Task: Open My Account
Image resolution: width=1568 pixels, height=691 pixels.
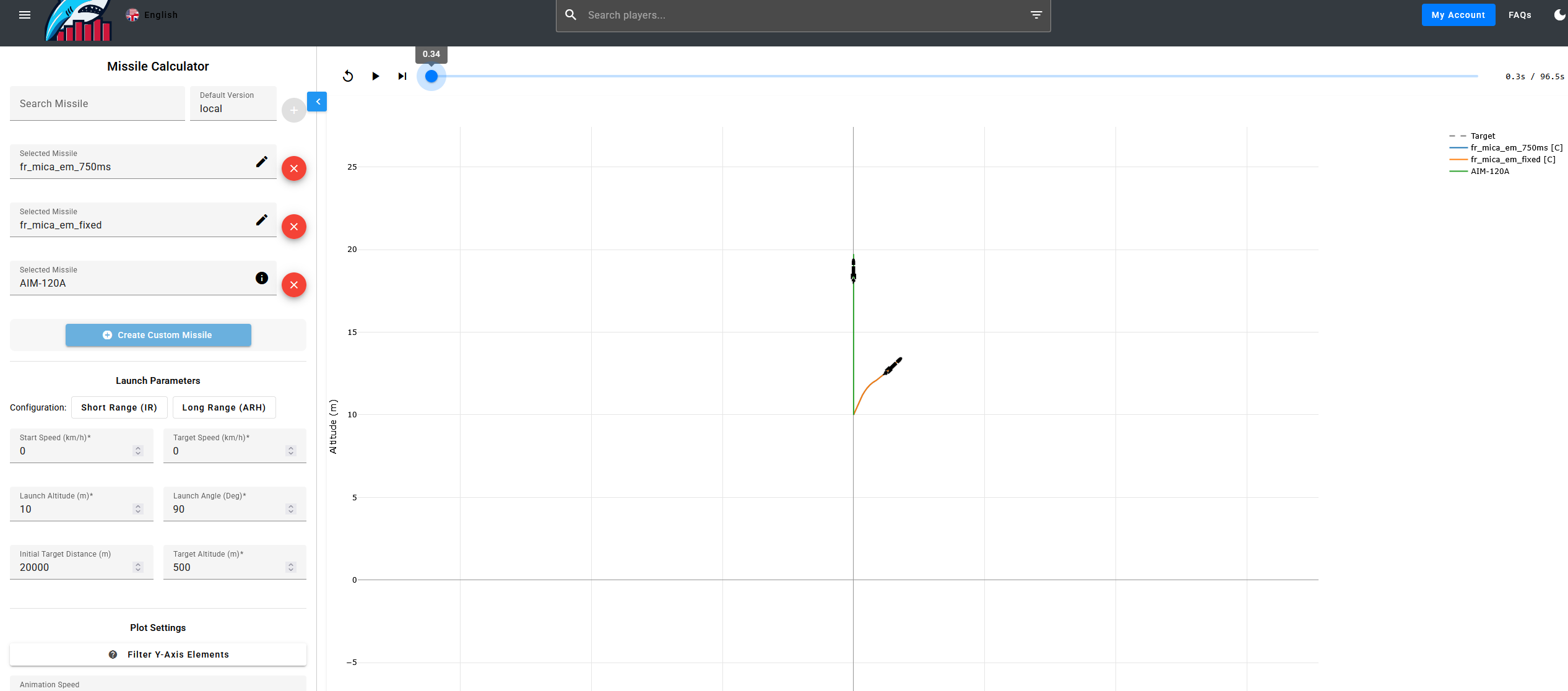Action: coord(1458,15)
